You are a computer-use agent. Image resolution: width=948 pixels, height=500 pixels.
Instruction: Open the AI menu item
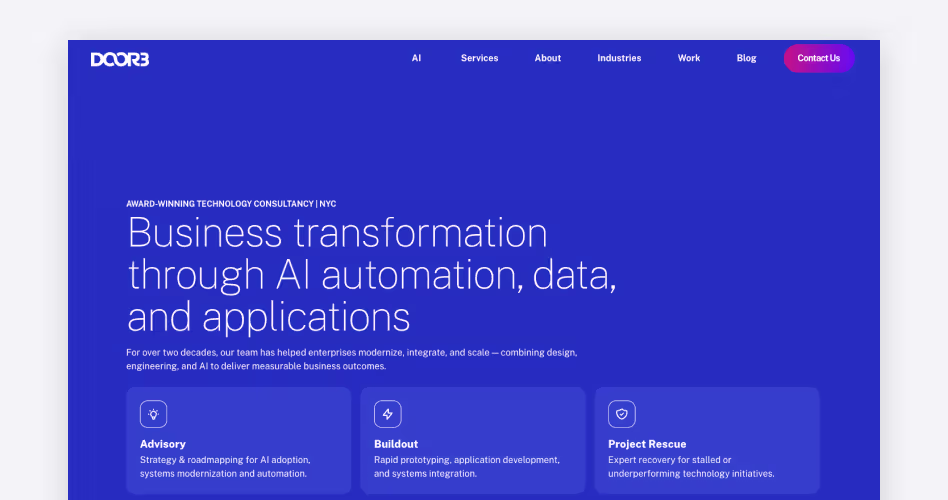click(x=417, y=58)
